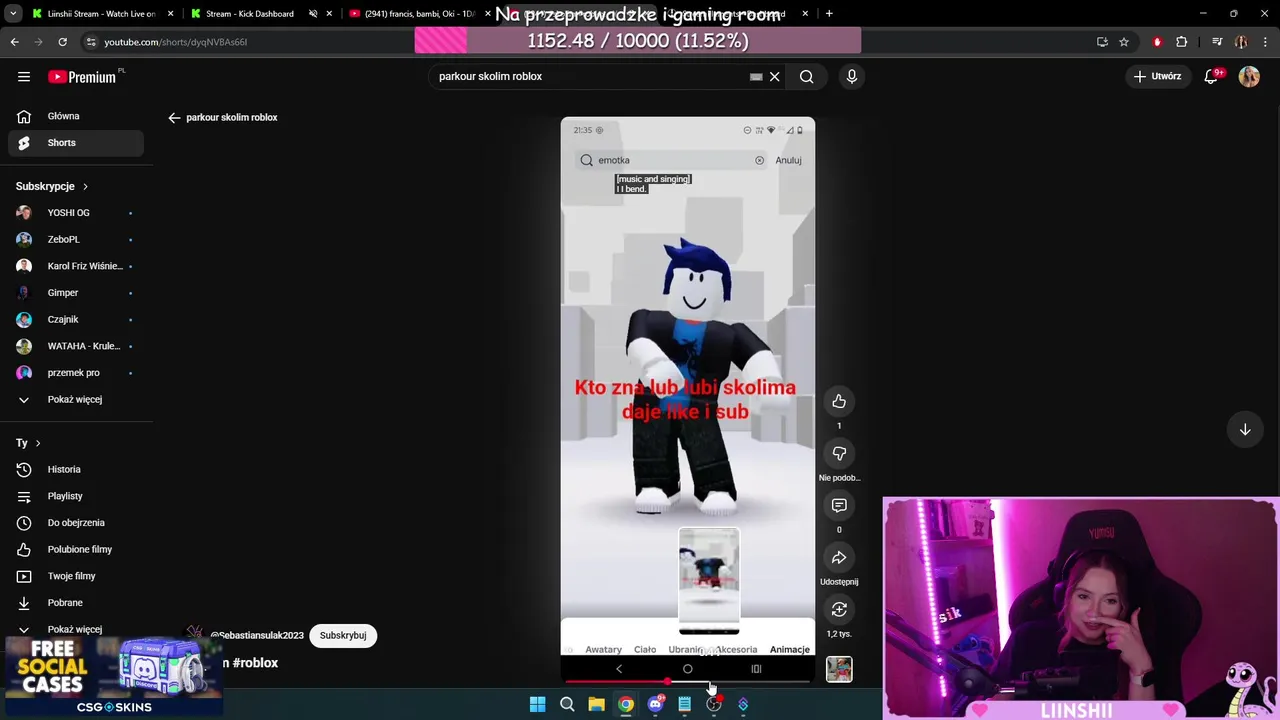Viewport: 1280px width, 720px height.
Task: Open przemek pro channel
Action: pyautogui.click(x=75, y=373)
